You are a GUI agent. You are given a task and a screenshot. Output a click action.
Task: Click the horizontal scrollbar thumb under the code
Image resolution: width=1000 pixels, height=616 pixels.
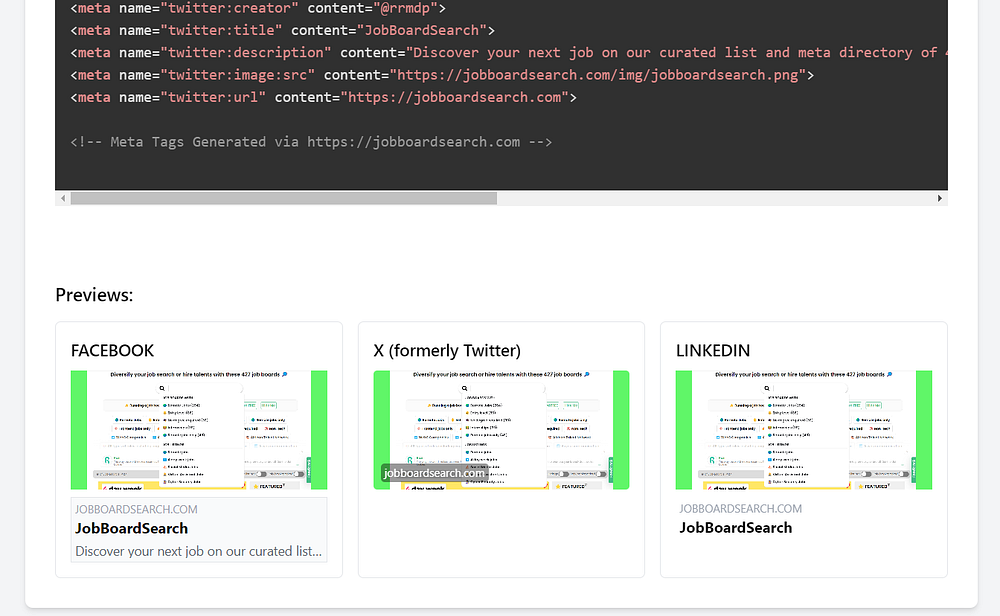click(284, 198)
